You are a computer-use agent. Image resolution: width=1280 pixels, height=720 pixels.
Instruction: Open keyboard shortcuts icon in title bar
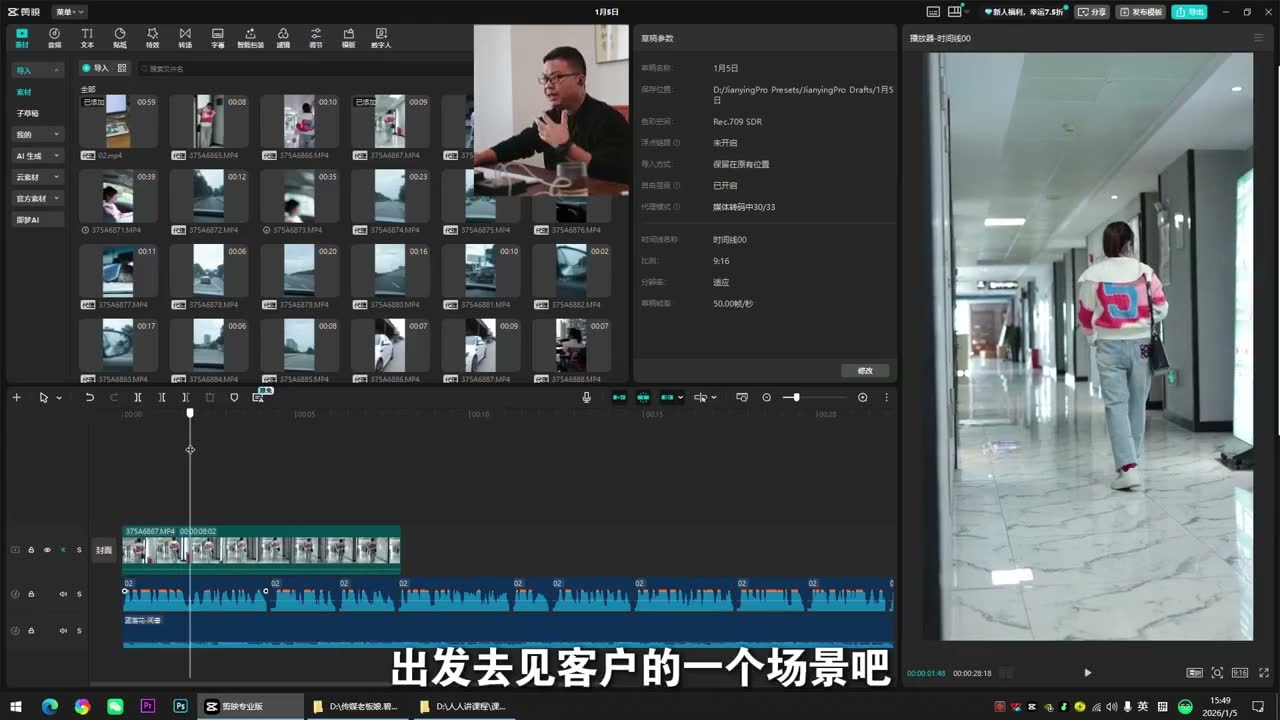pyautogui.click(x=933, y=12)
